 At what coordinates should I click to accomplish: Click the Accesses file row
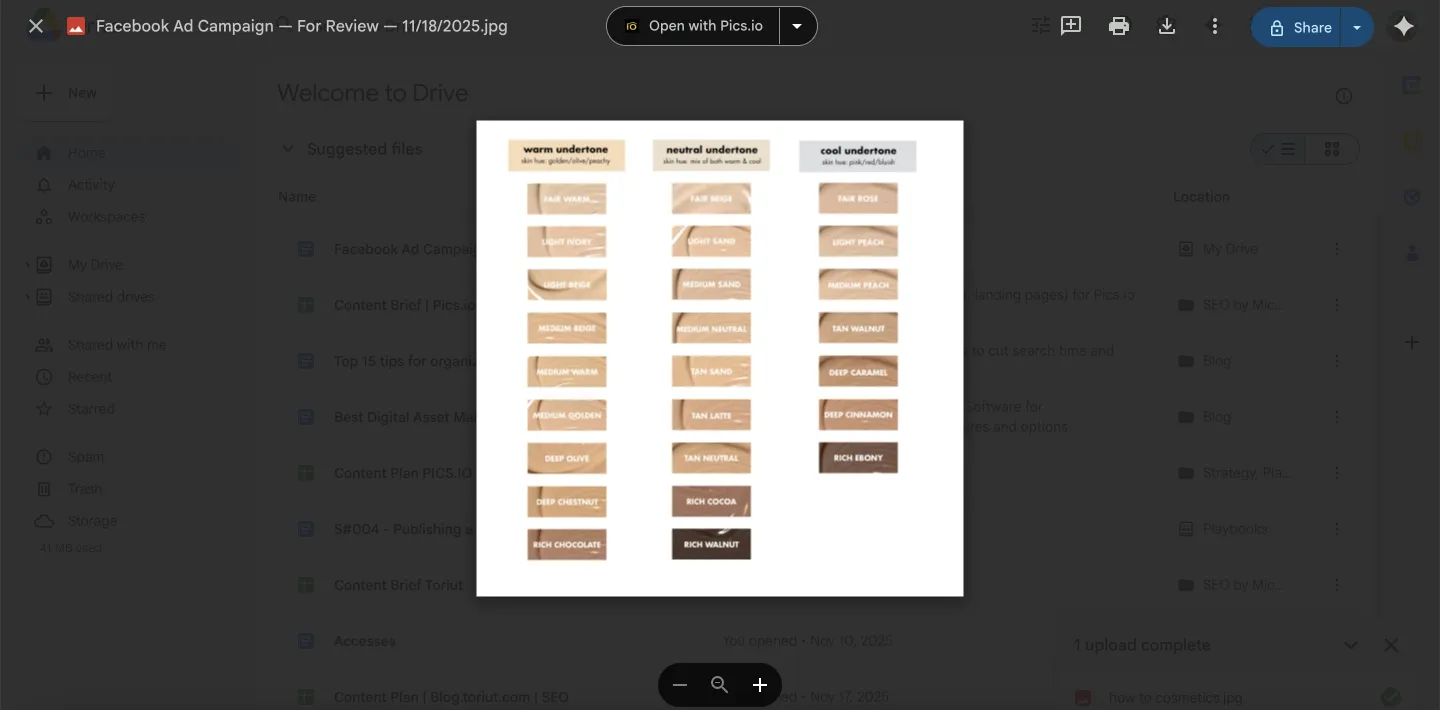pos(820,641)
